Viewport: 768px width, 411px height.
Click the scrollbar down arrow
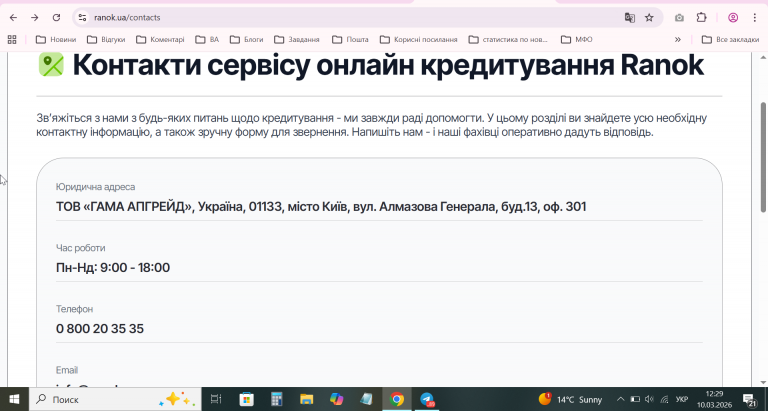click(x=763, y=382)
